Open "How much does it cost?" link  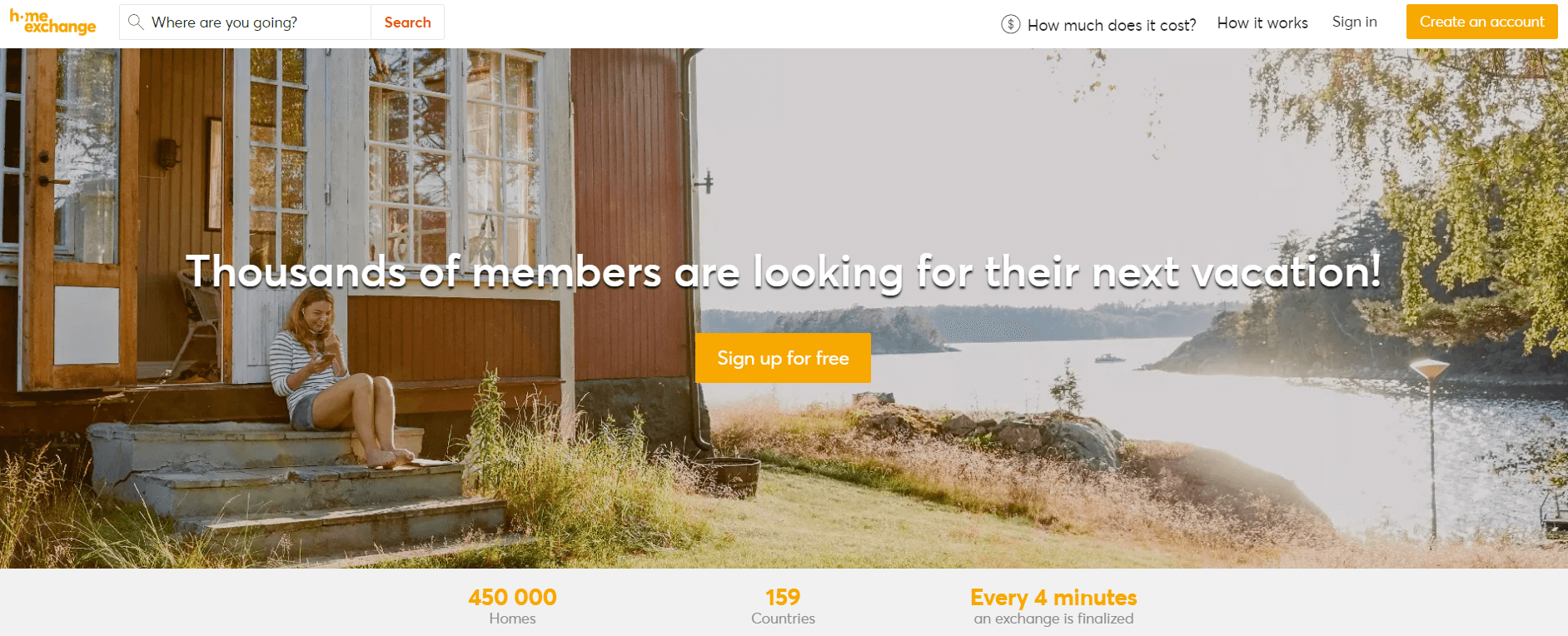click(x=1111, y=25)
